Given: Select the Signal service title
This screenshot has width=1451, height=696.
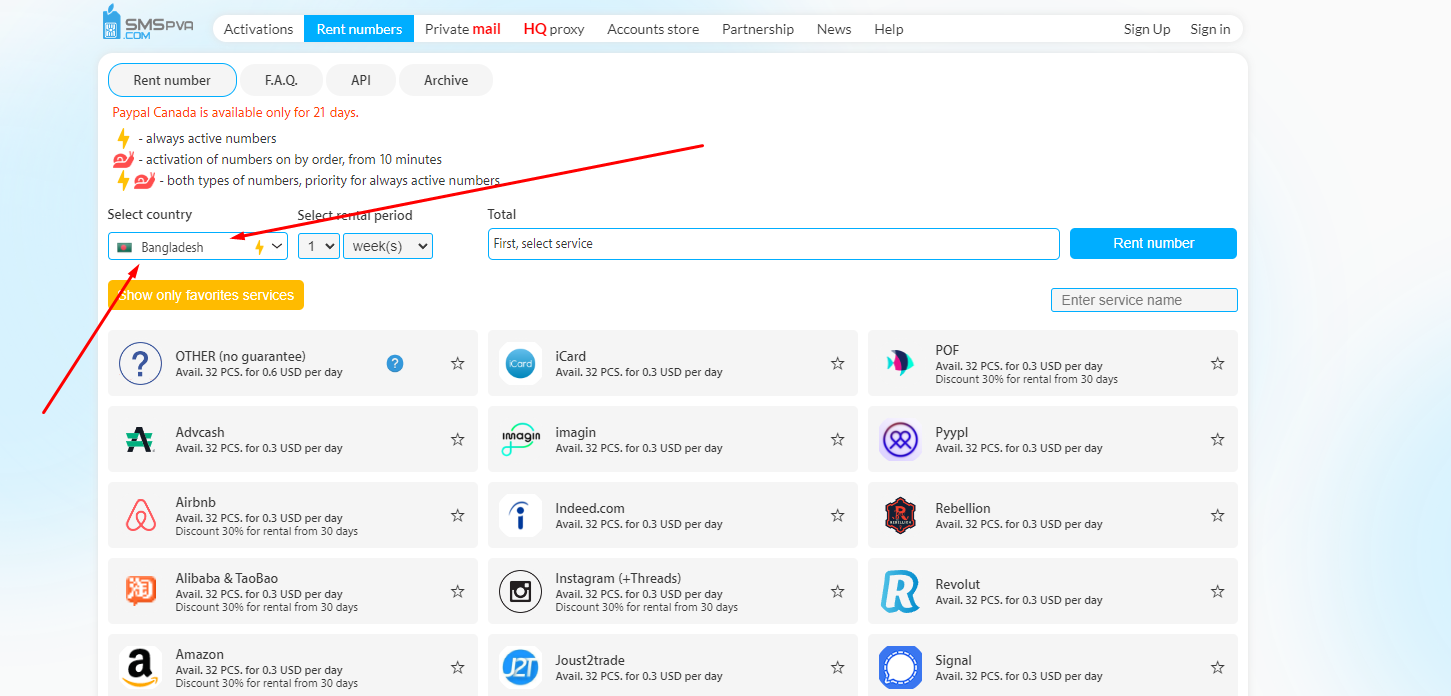Looking at the screenshot, I should click(954, 660).
